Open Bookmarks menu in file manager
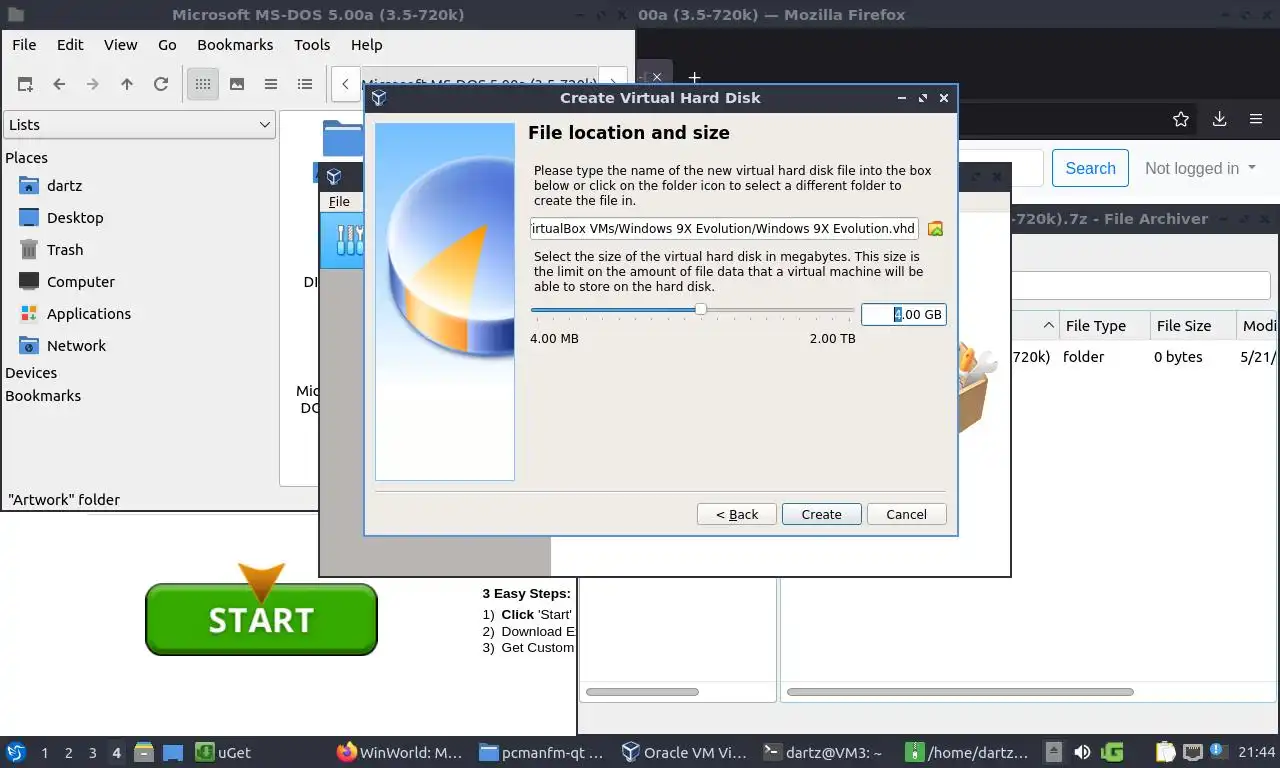1280x768 pixels. [235, 45]
